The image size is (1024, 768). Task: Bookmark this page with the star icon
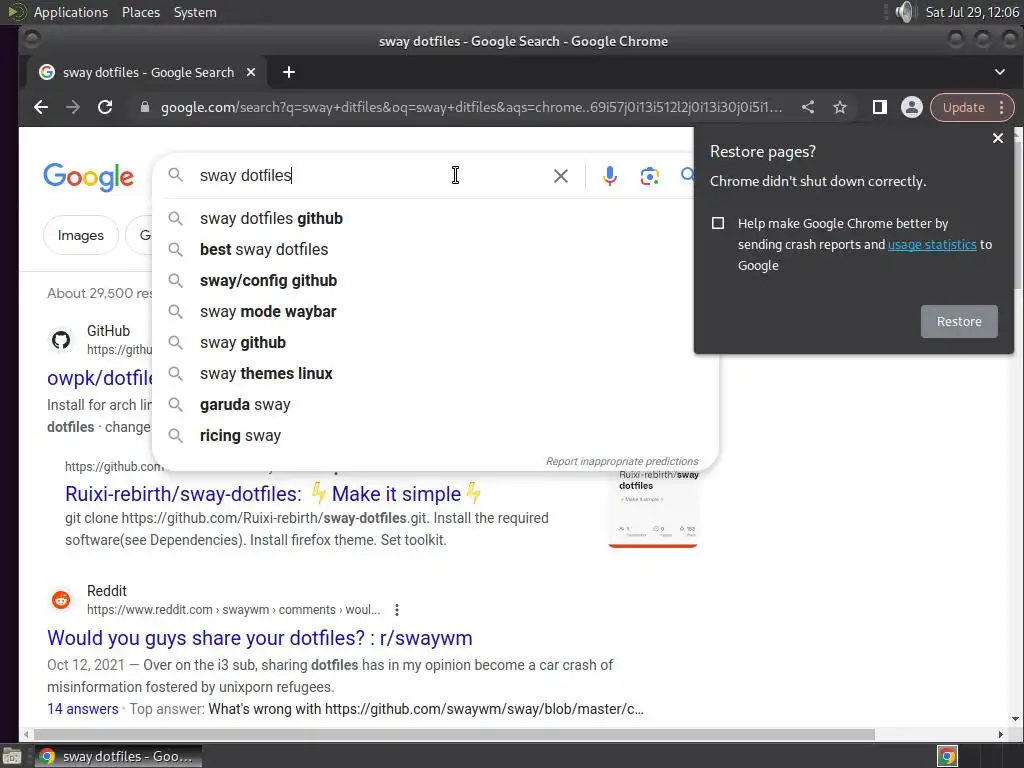point(840,107)
